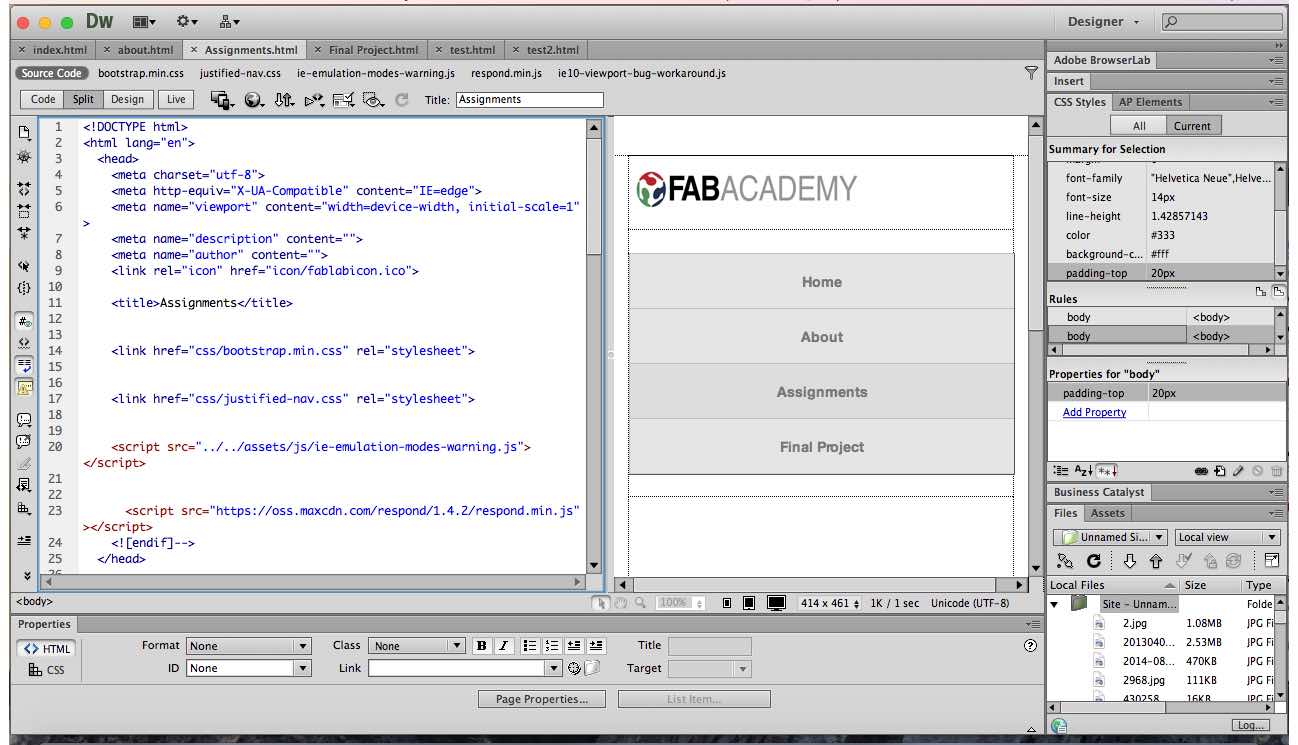Open the Local view dropdown
Viewport: 1298px width, 745px height.
click(1227, 537)
